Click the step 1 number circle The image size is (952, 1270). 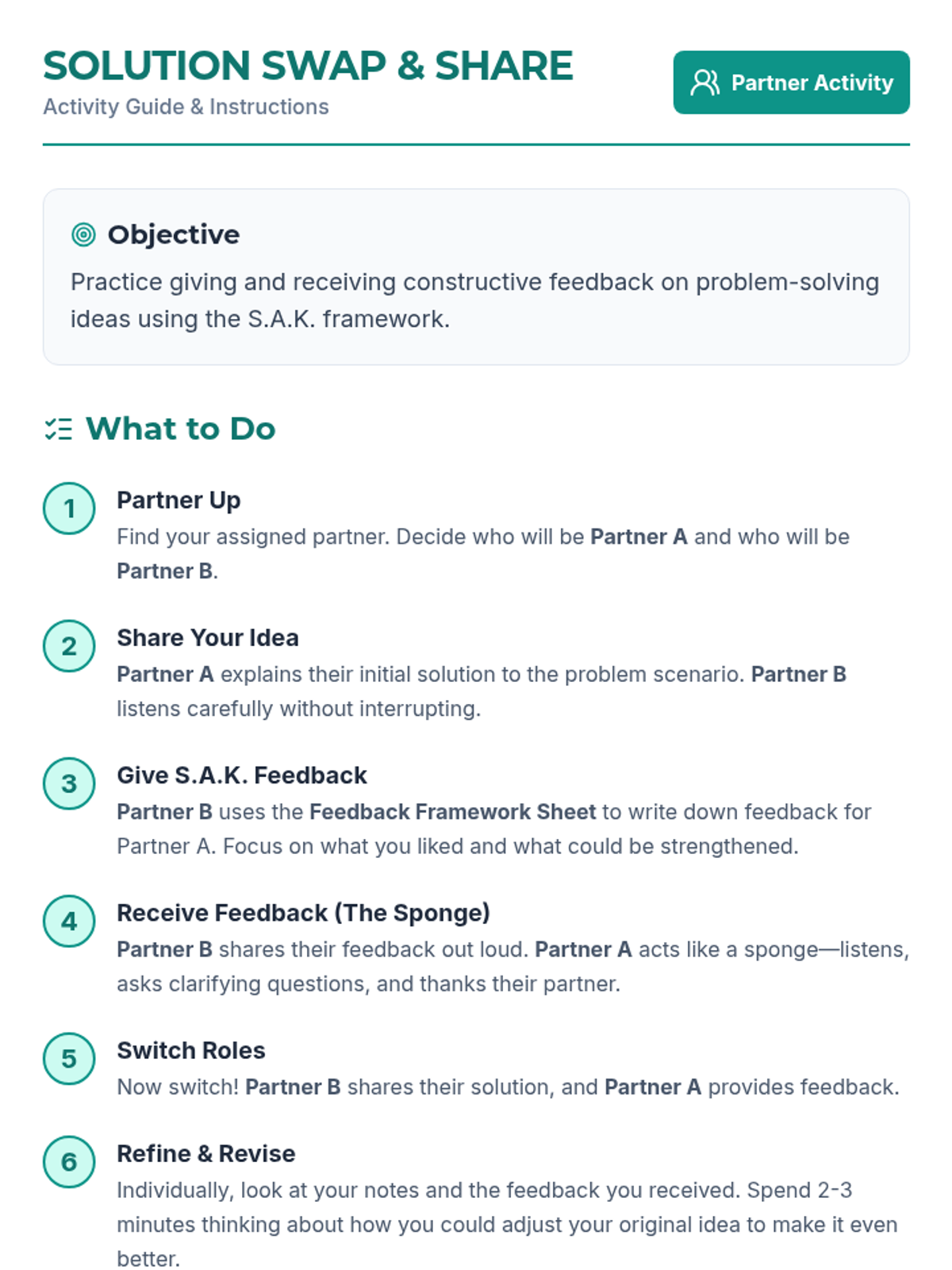(69, 508)
